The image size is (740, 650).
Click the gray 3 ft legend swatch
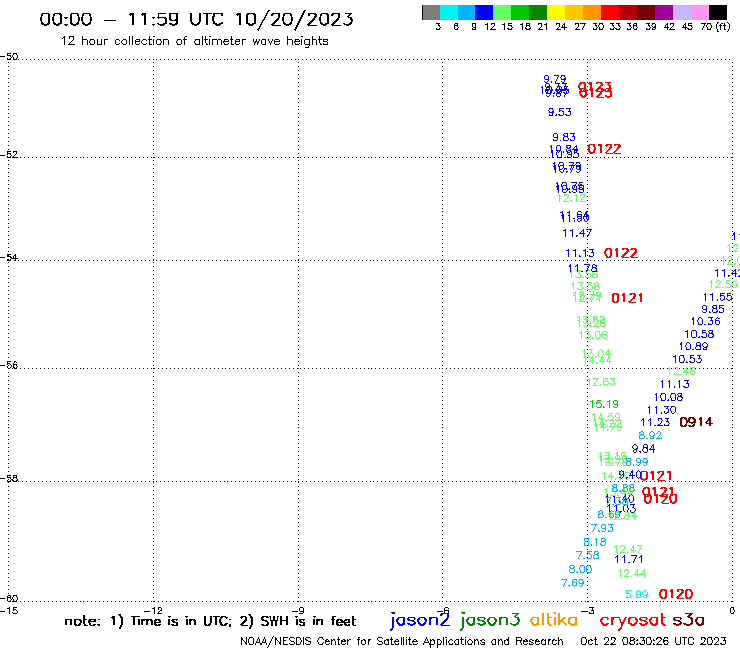431,12
